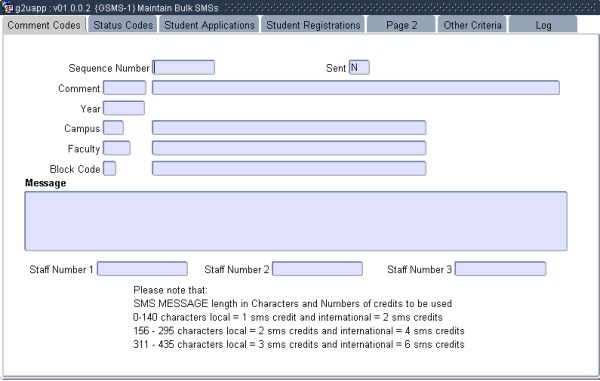
Task: Focus the Staff Number 1 field
Action: point(142,269)
